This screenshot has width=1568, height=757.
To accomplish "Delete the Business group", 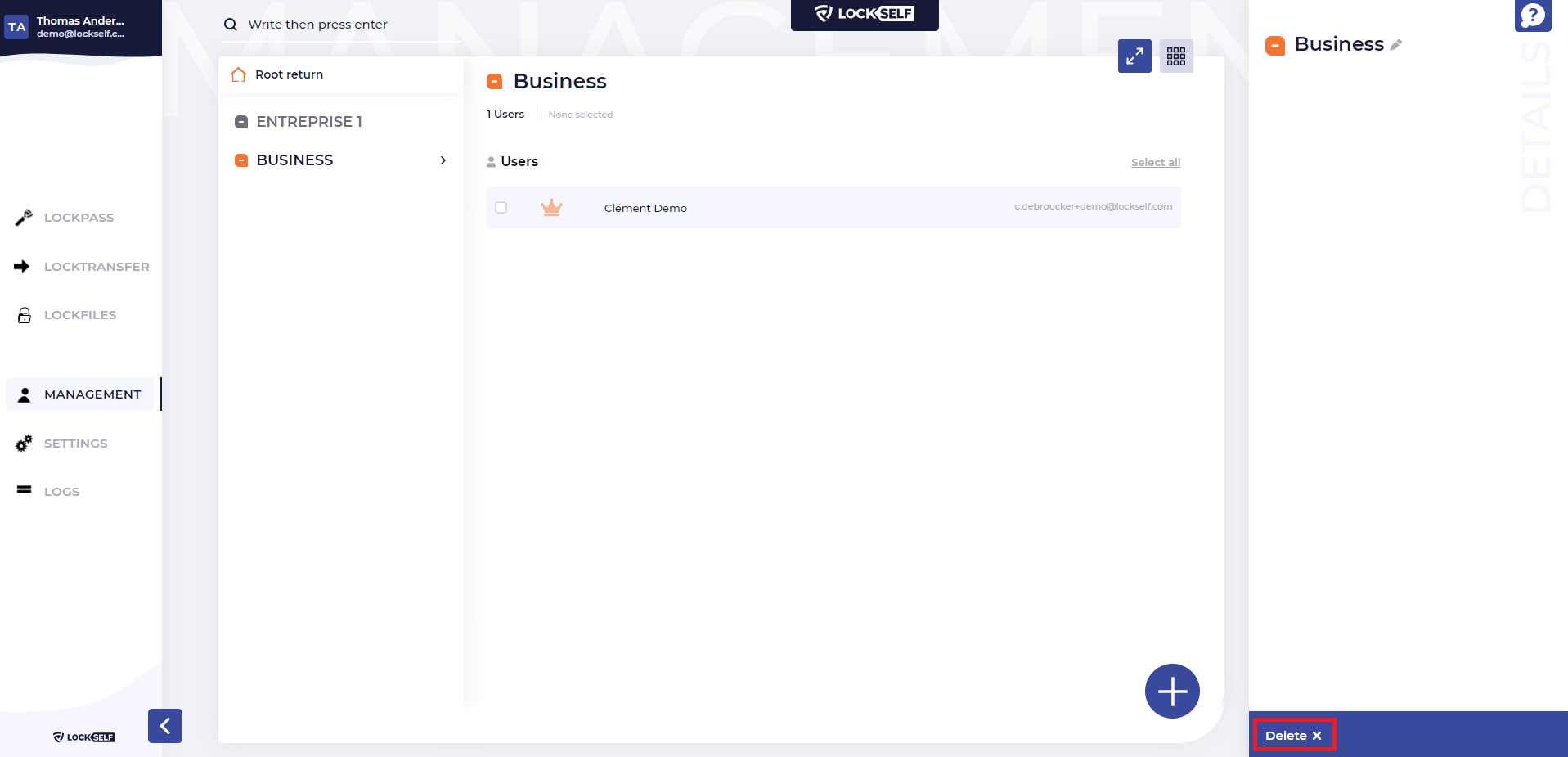I will pyautogui.click(x=1292, y=736).
